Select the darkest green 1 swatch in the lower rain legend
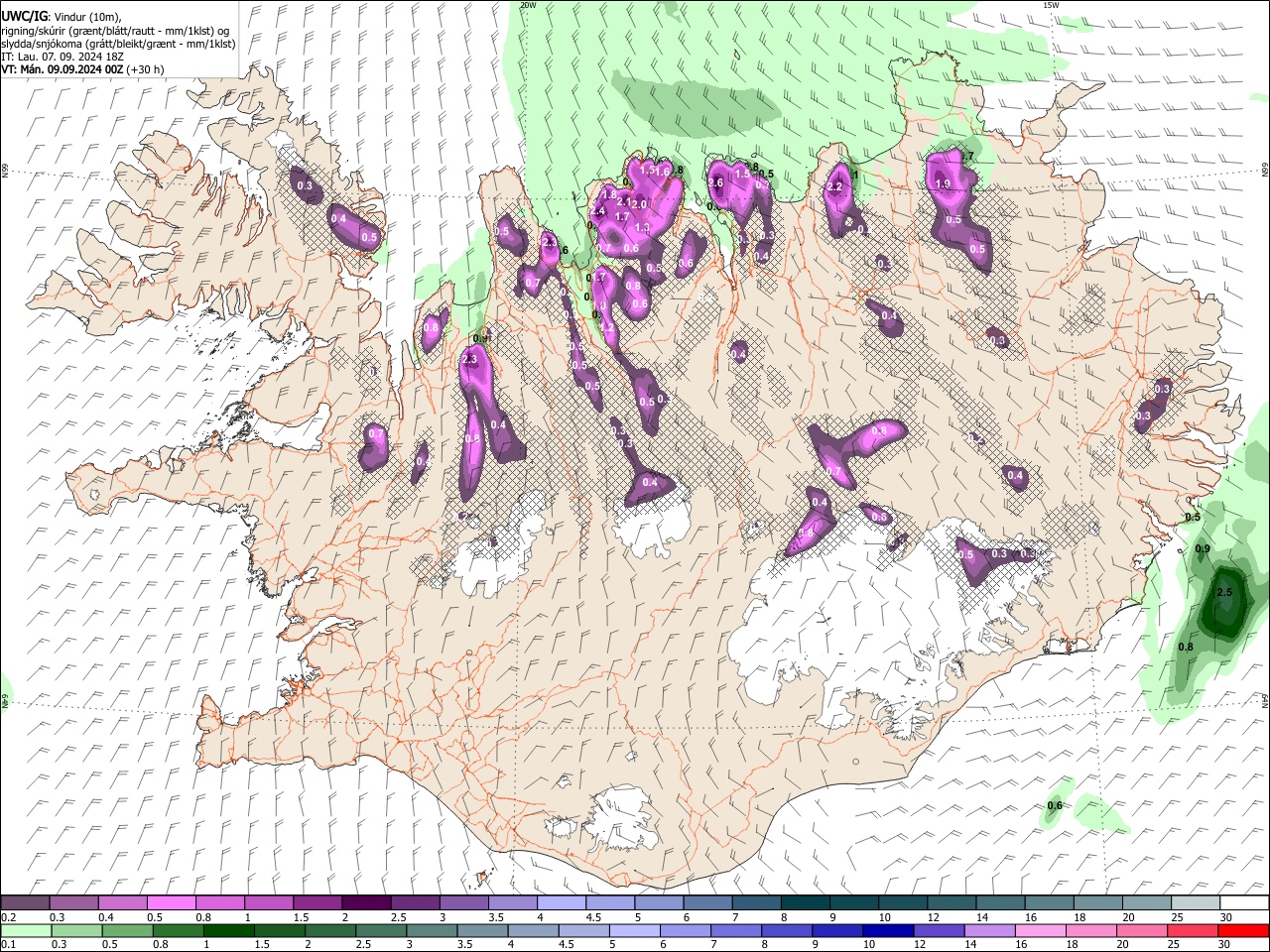The image size is (1270, 952). (x=229, y=930)
